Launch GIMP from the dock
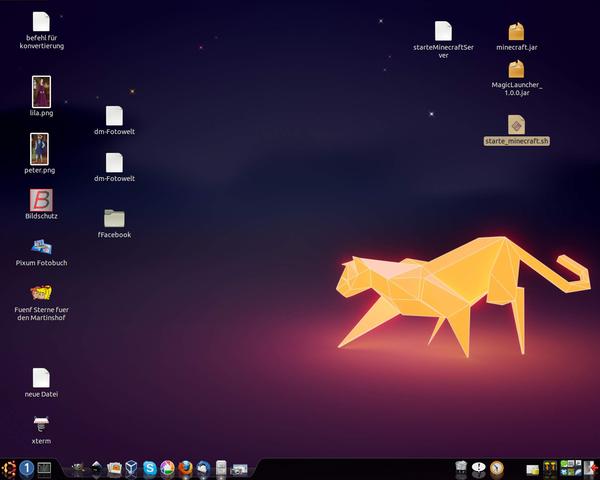600x480 pixels. click(78, 468)
